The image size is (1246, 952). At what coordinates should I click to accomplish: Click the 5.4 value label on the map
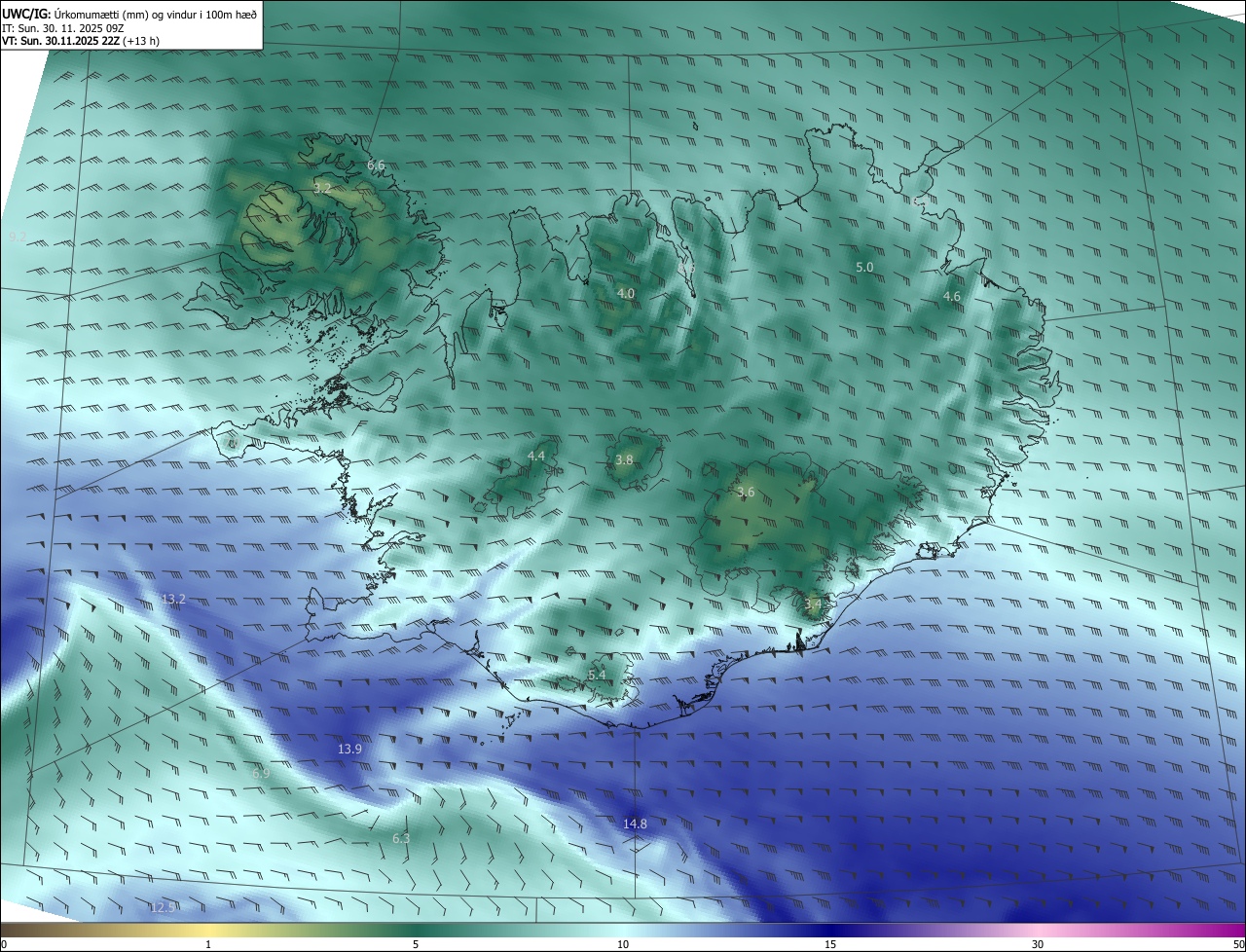[x=597, y=675]
